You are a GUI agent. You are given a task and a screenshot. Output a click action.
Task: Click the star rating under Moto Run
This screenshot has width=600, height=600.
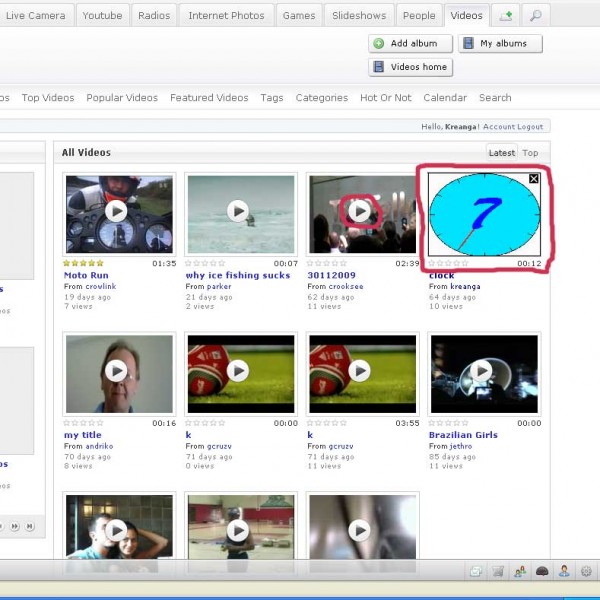[x=83, y=263]
